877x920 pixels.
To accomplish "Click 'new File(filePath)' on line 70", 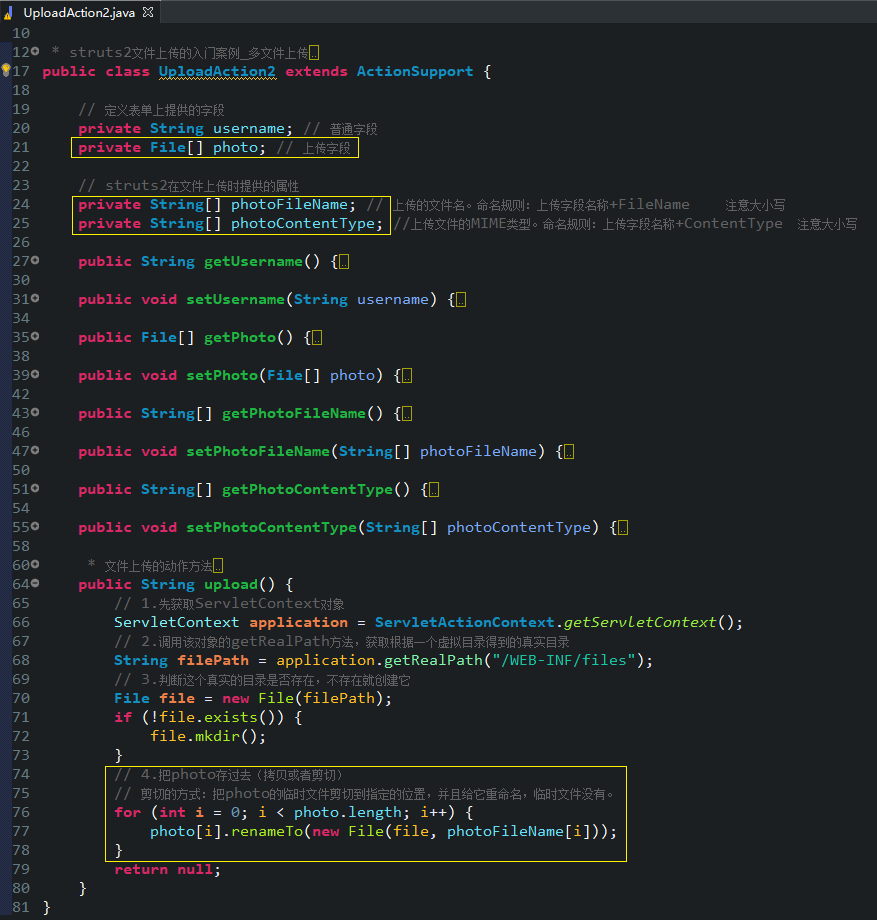I will [x=303, y=698].
